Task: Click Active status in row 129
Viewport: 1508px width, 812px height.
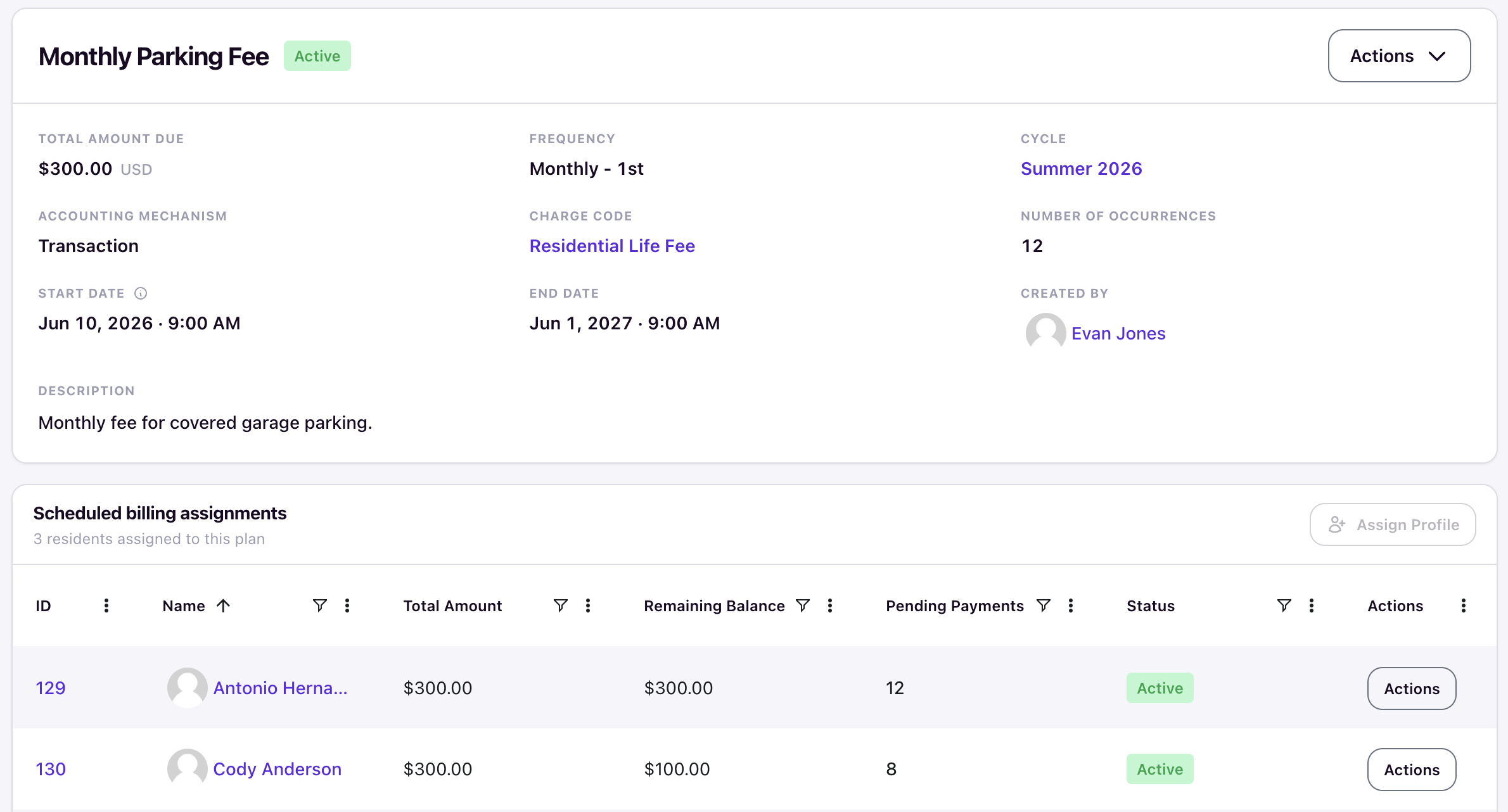Action: (1160, 688)
